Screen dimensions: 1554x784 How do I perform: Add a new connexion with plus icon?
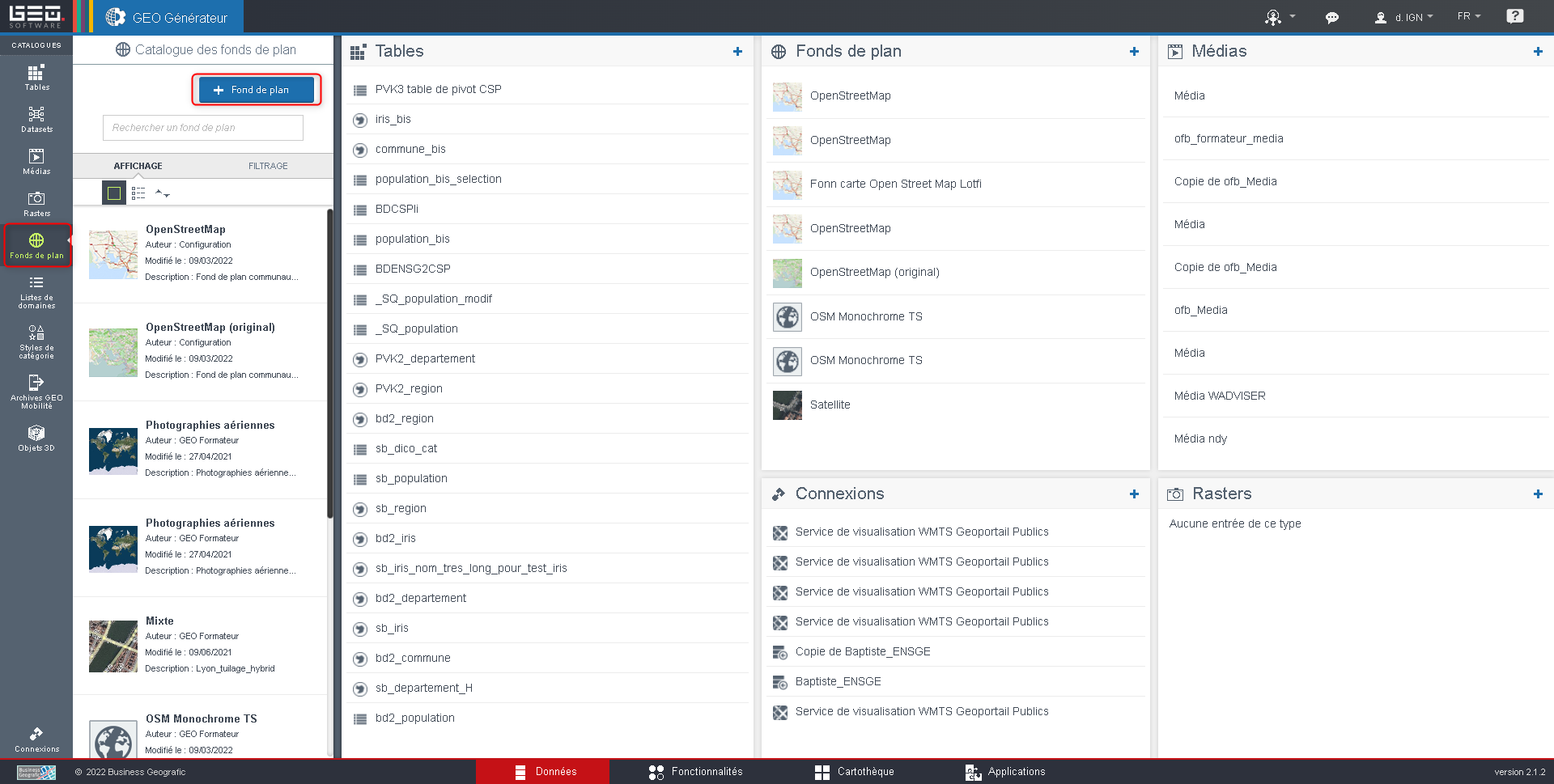1134,494
